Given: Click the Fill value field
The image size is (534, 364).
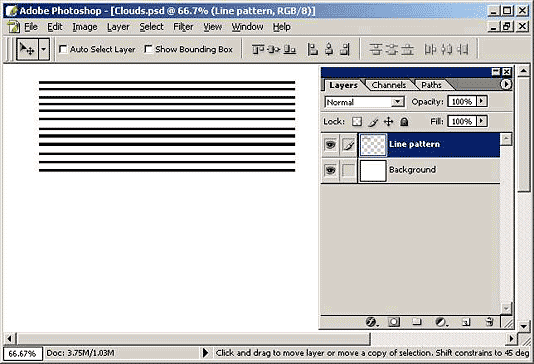Looking at the screenshot, I should point(462,121).
